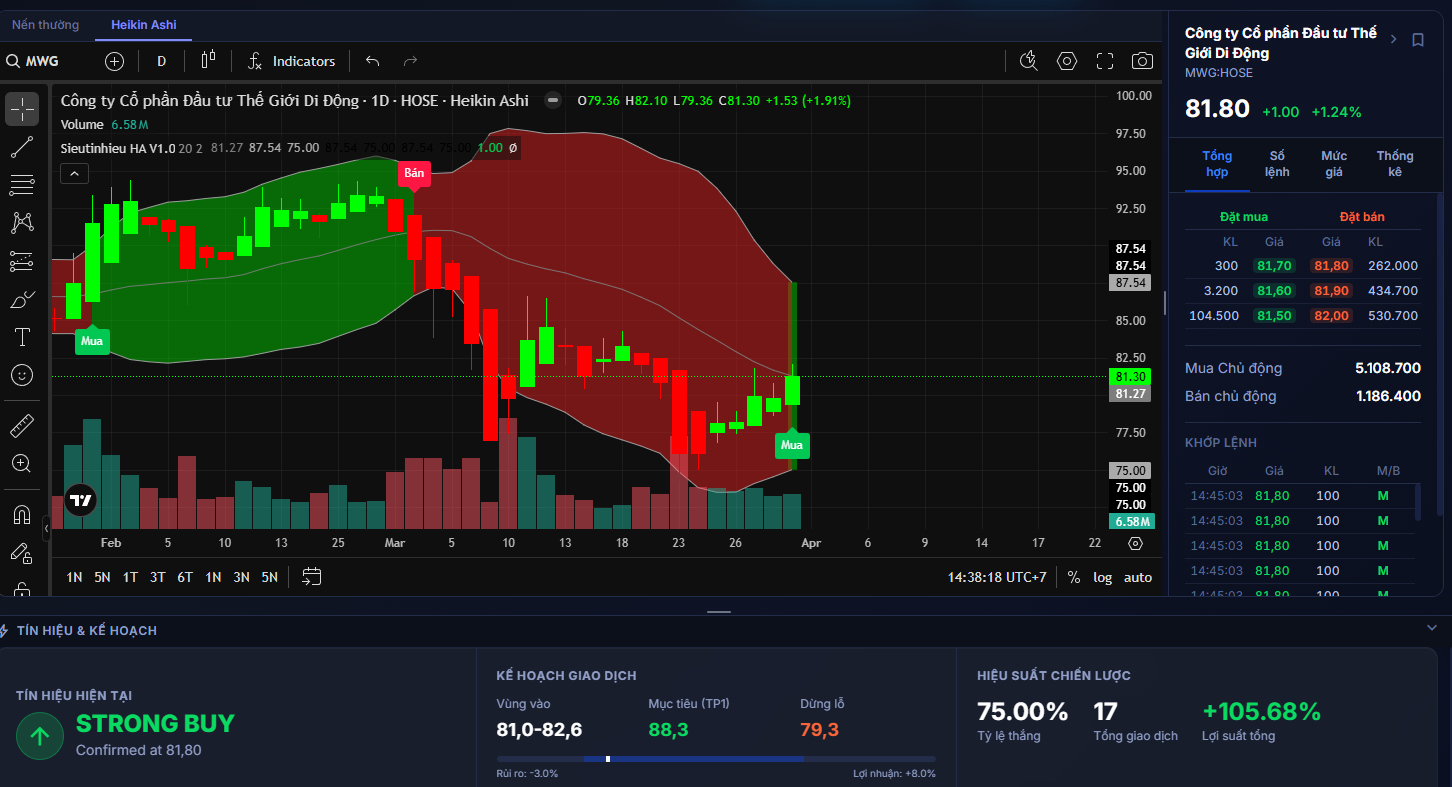Screen dimensions: 1452x787
Task: Set chart range to 1T
Action: coord(130,577)
